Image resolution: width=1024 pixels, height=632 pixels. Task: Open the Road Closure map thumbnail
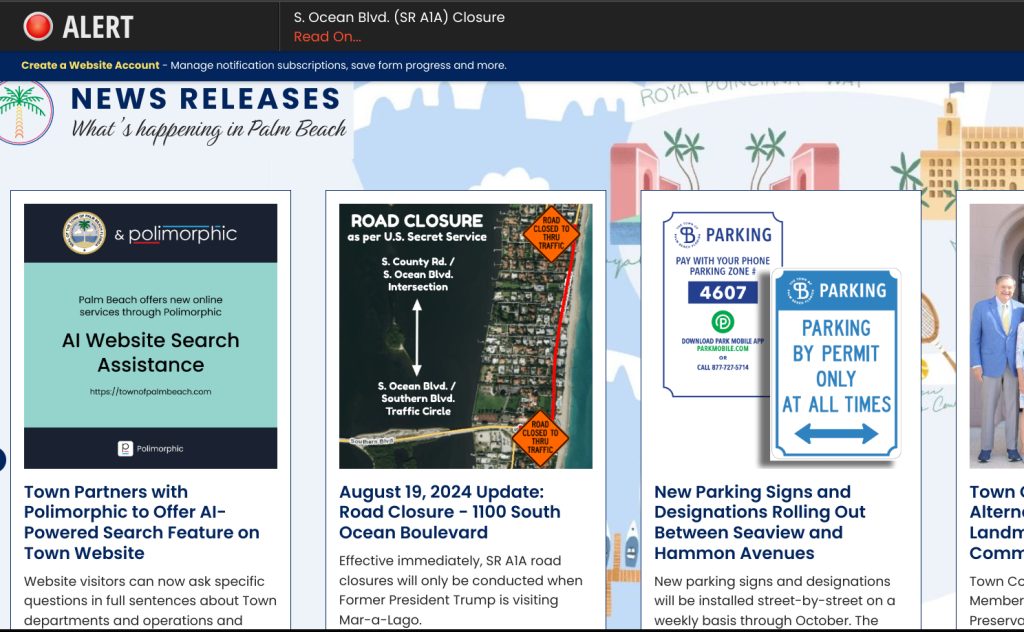[x=466, y=336]
